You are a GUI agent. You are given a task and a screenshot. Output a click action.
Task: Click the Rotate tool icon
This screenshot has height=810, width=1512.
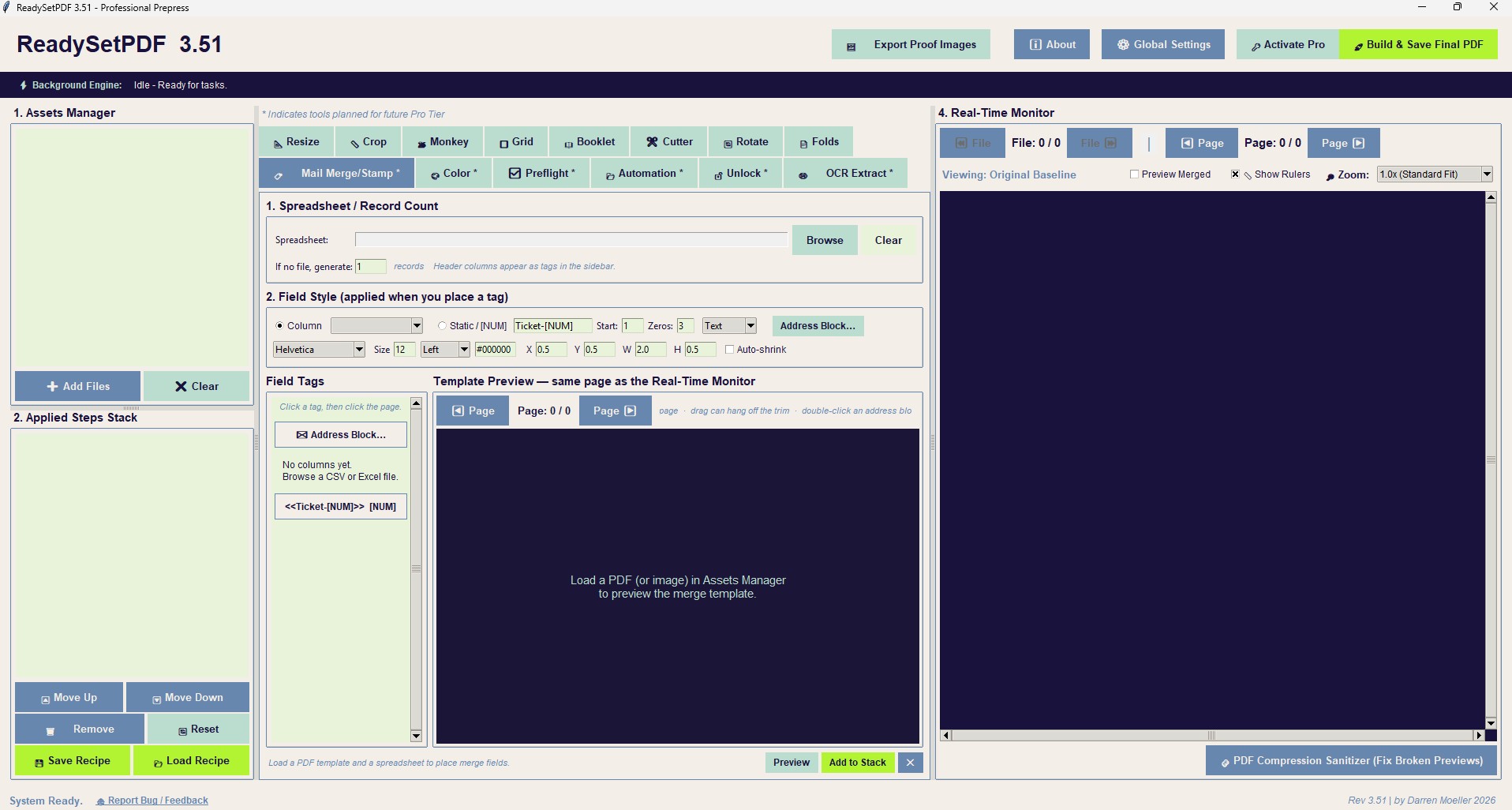pos(728,144)
